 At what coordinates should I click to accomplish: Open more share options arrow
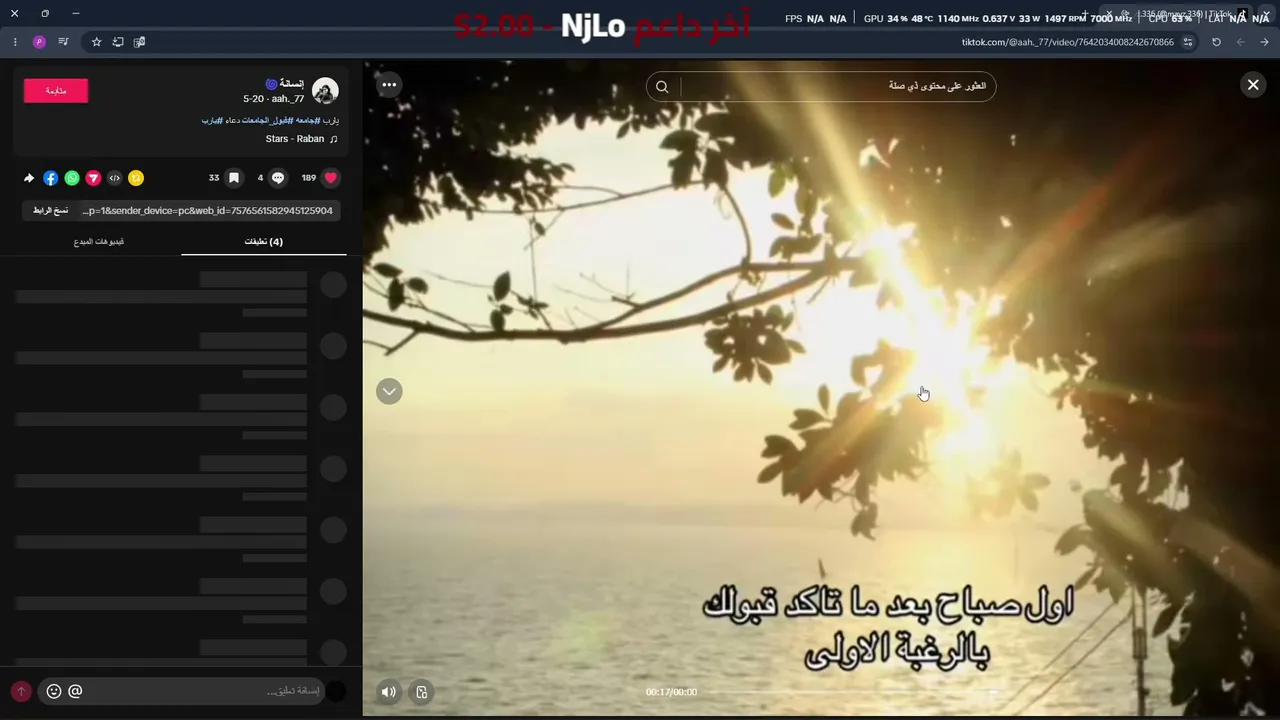[x=29, y=178]
